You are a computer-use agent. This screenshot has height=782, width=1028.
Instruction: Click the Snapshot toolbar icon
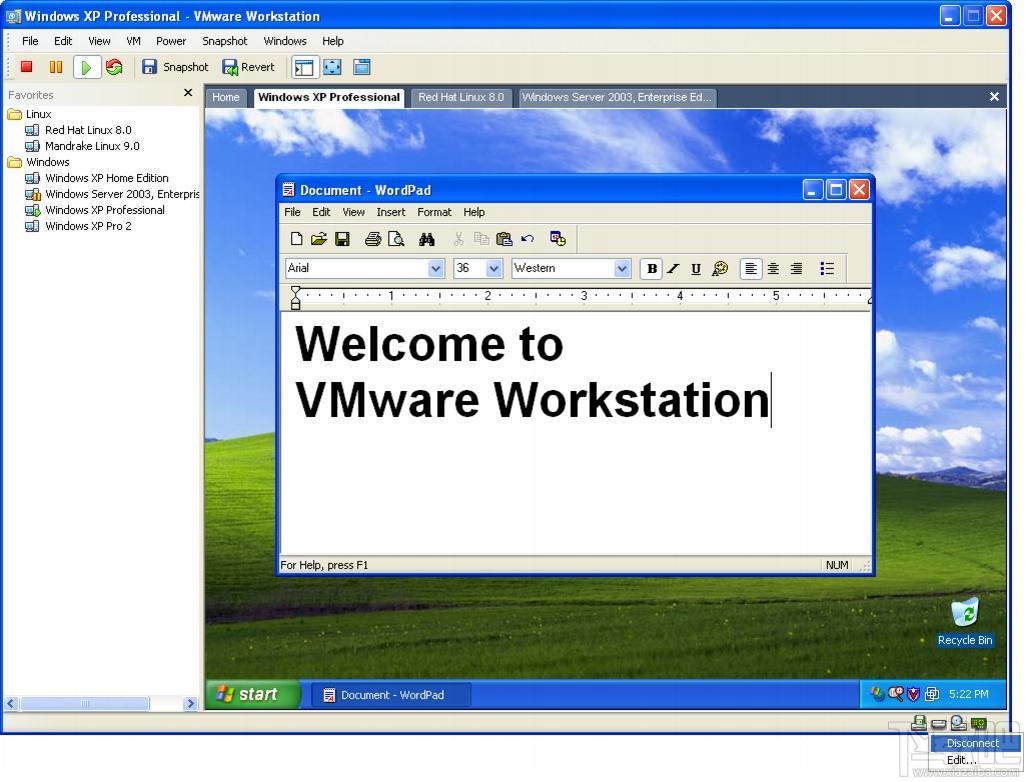(176, 66)
